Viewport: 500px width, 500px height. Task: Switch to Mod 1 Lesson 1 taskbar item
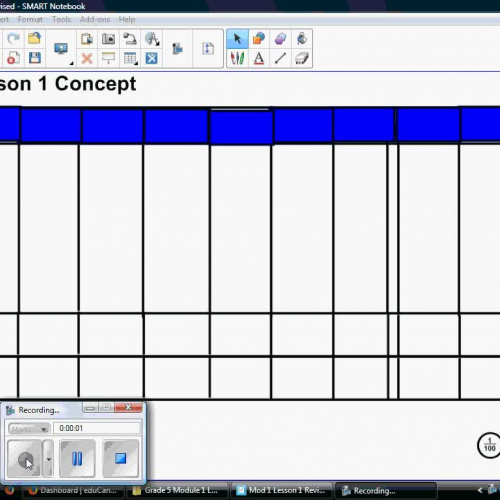point(281,490)
